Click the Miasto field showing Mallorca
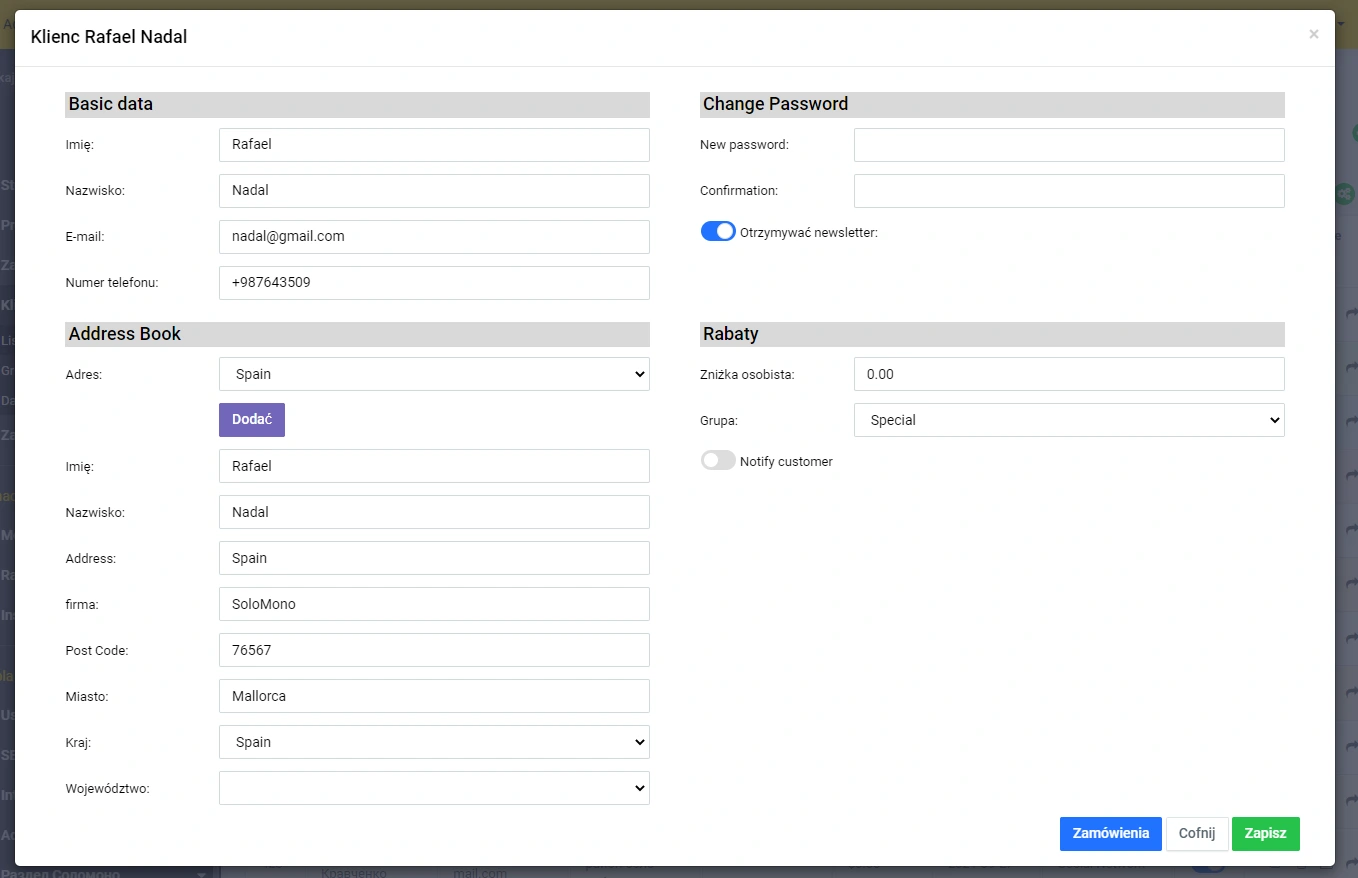 click(434, 696)
